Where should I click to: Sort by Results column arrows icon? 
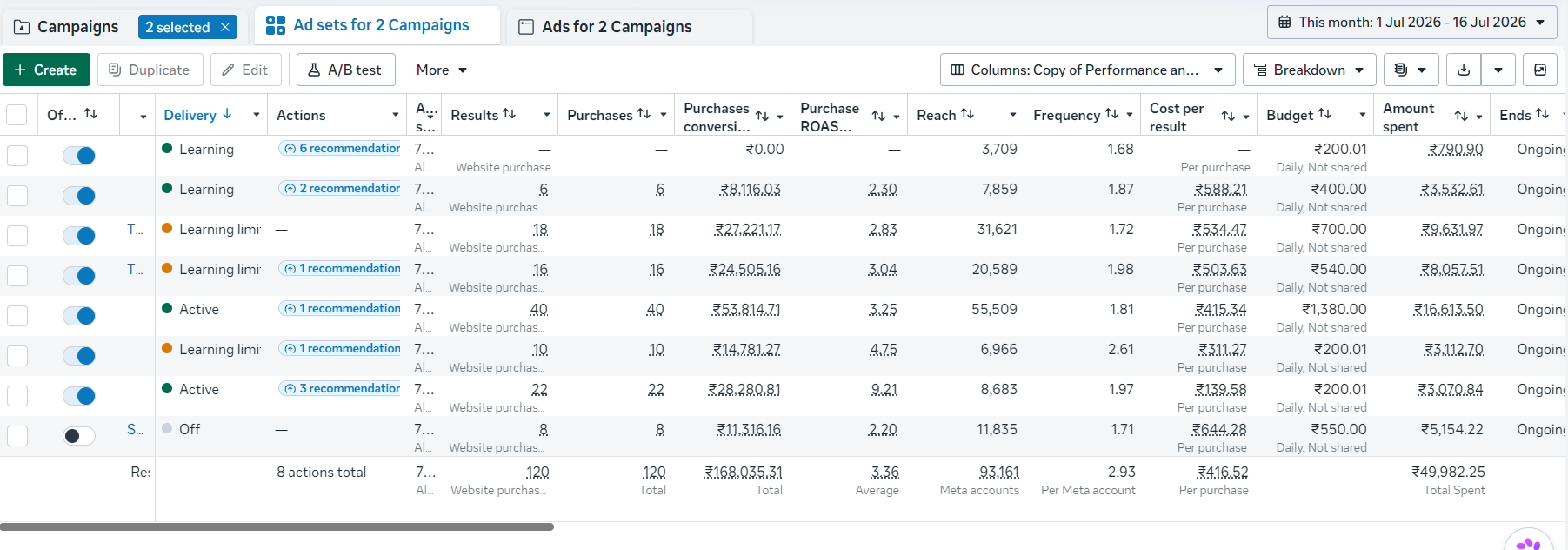510,114
